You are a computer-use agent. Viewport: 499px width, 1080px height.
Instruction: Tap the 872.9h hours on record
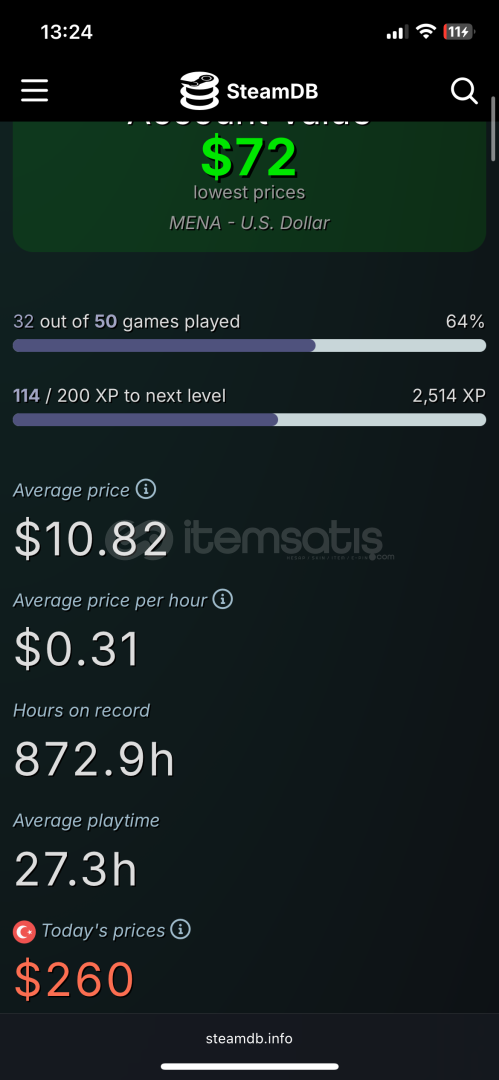coord(94,759)
